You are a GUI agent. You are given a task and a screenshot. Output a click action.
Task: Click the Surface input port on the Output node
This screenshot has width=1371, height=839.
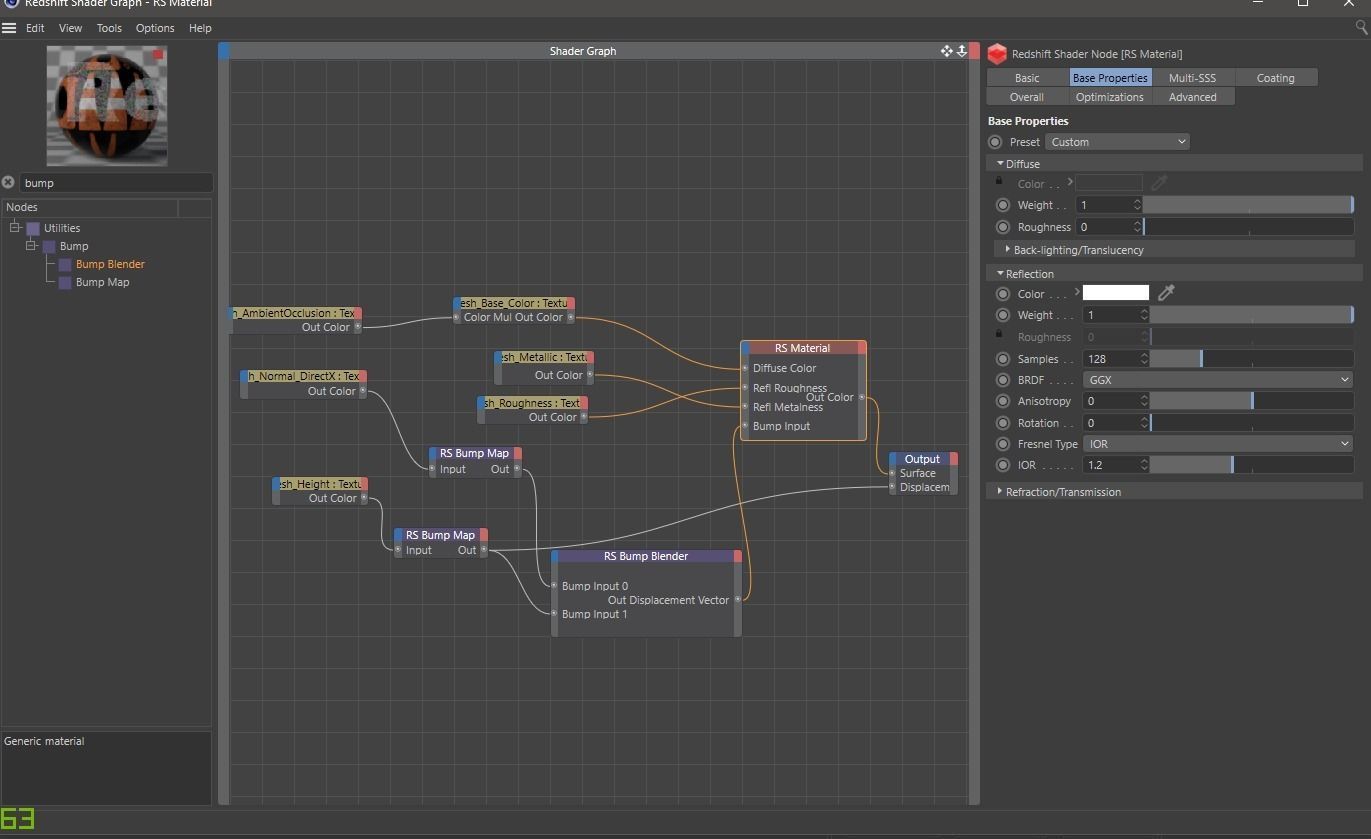pos(892,473)
